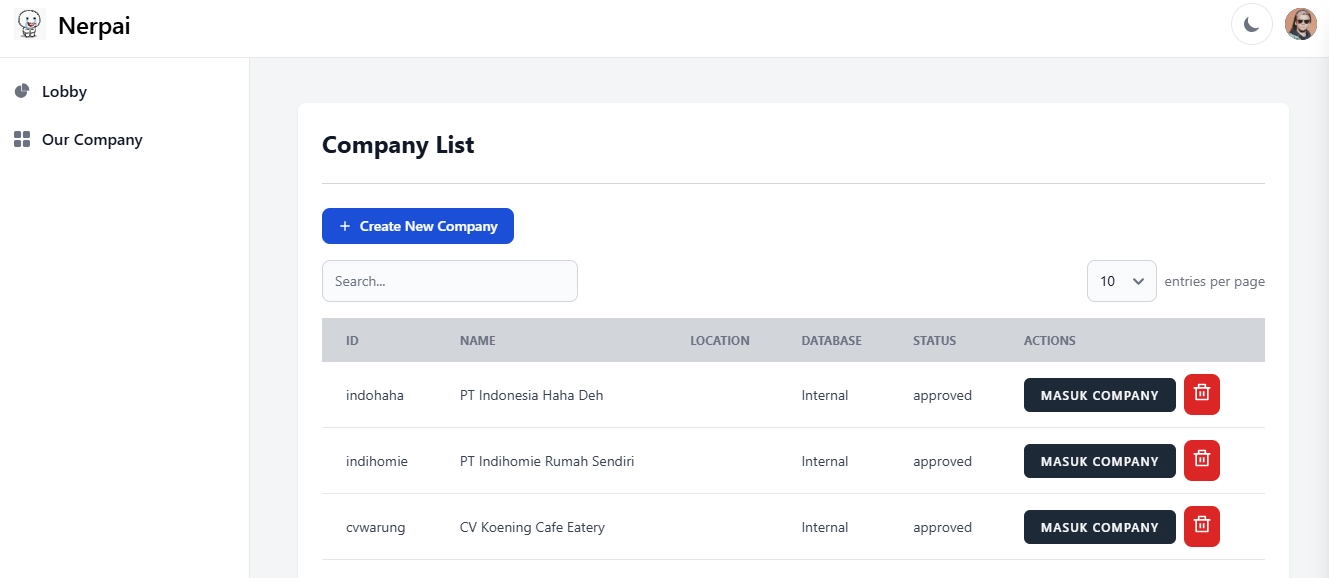This screenshot has width=1329, height=578.
Task: Sort table by the ID column header
Action: coord(352,341)
